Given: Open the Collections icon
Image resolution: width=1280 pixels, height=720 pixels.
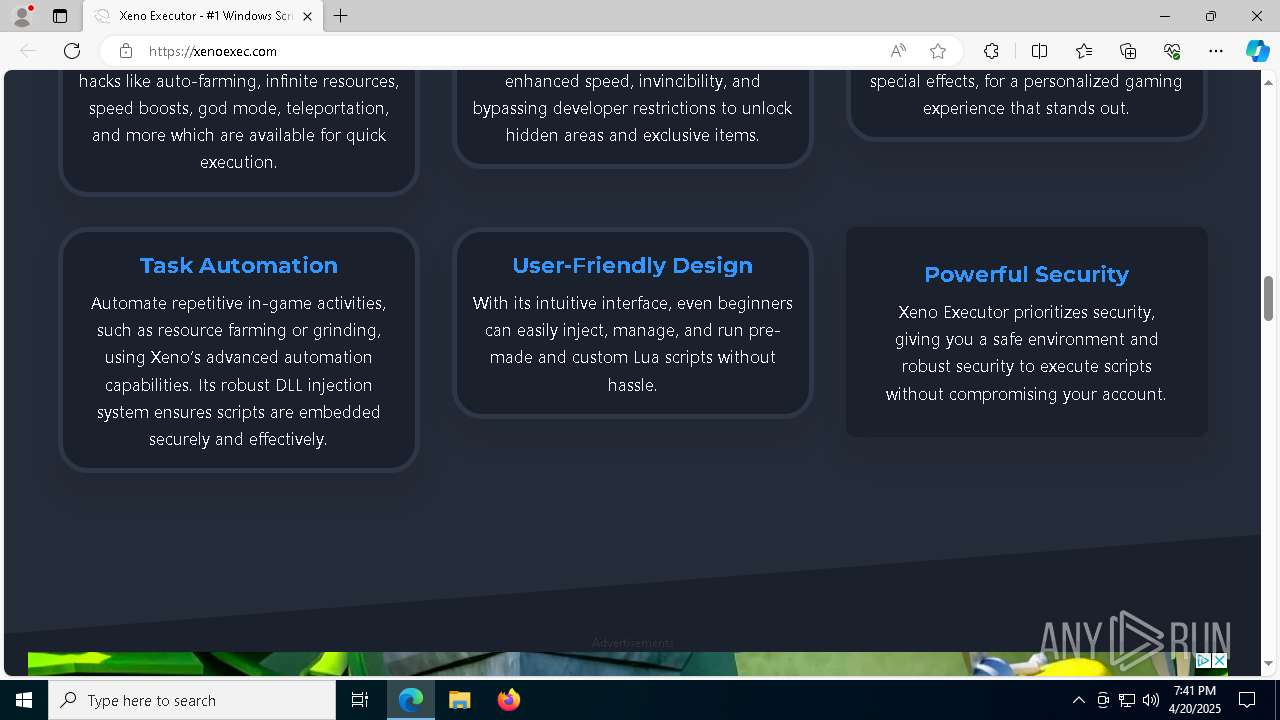Looking at the screenshot, I should coord(1128,51).
